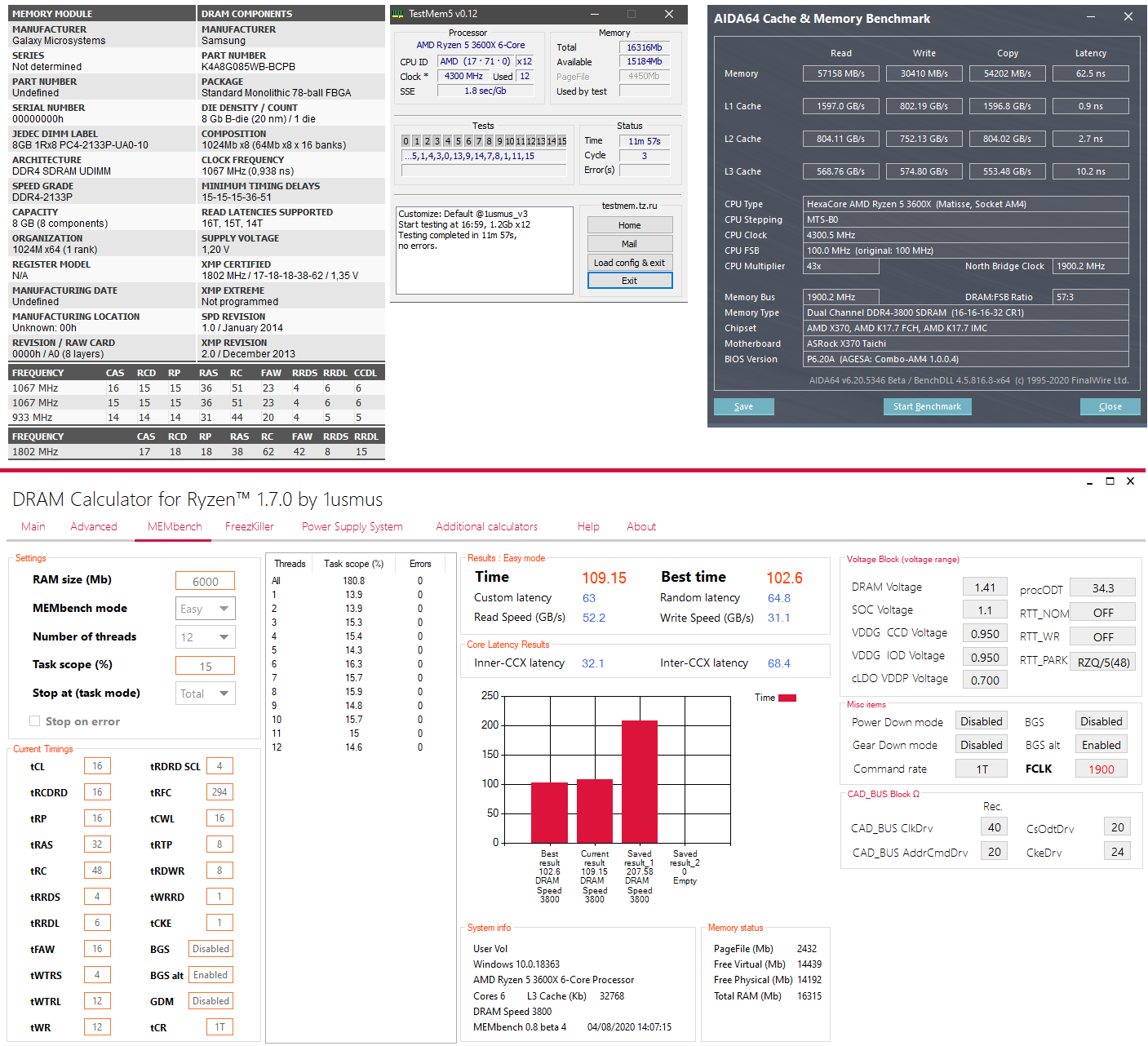Click the Best result bar in chart
The height and width of the screenshot is (1046, 1148).
tap(549, 813)
